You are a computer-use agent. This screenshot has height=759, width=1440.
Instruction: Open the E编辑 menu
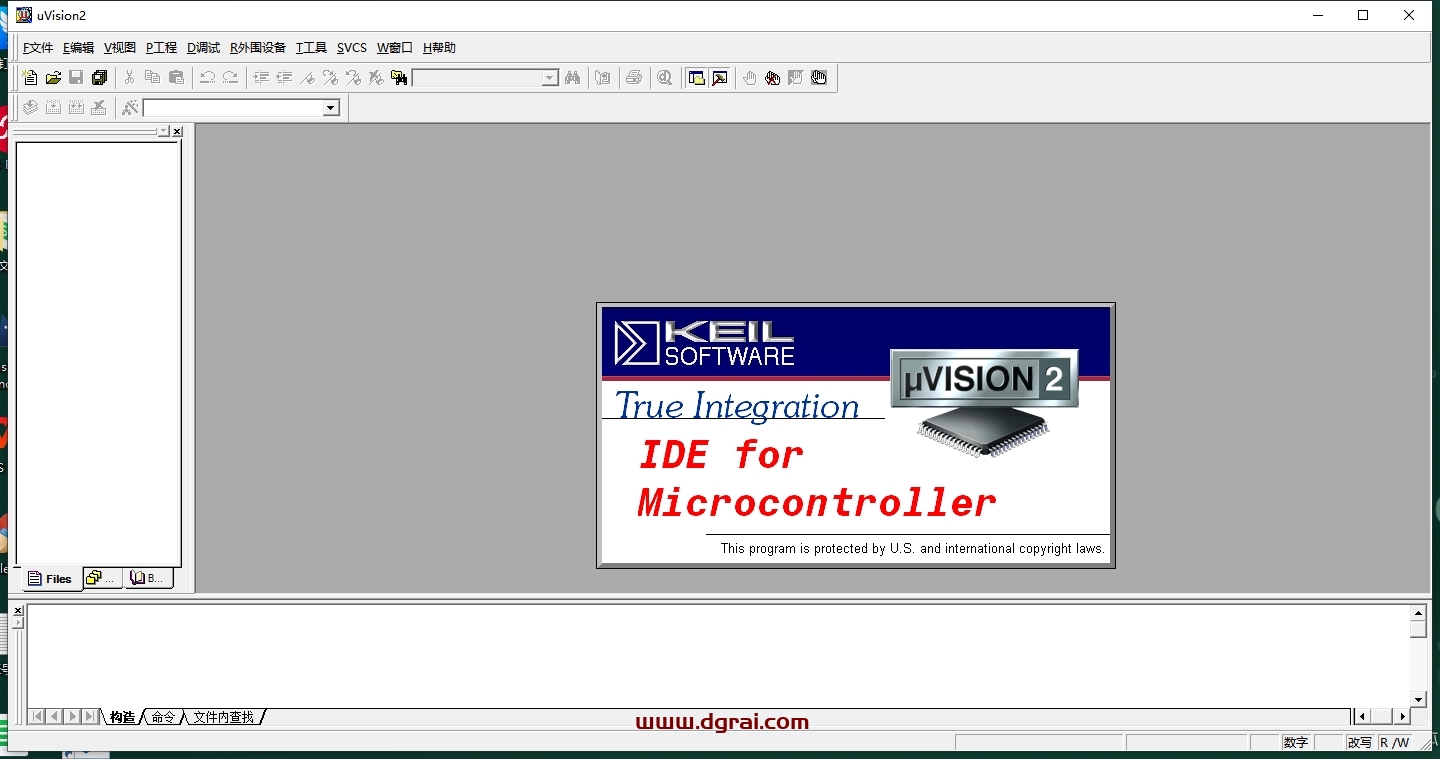[78, 48]
